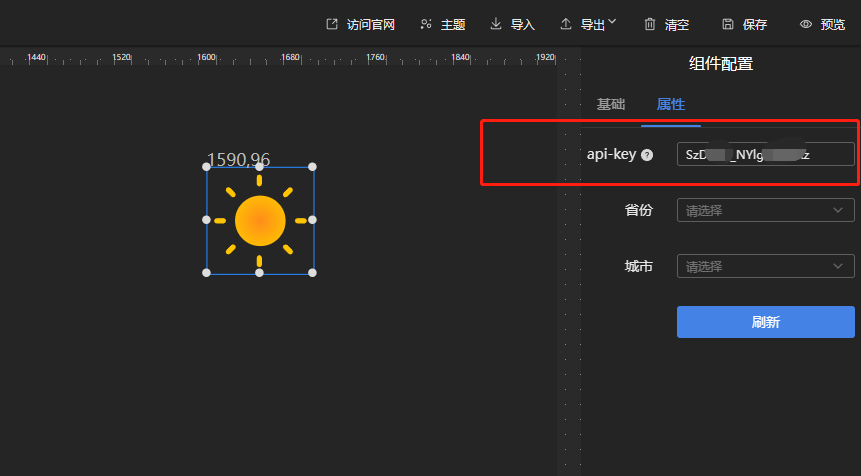
Task: Select the sun weather widget on canvas
Action: click(x=260, y=220)
